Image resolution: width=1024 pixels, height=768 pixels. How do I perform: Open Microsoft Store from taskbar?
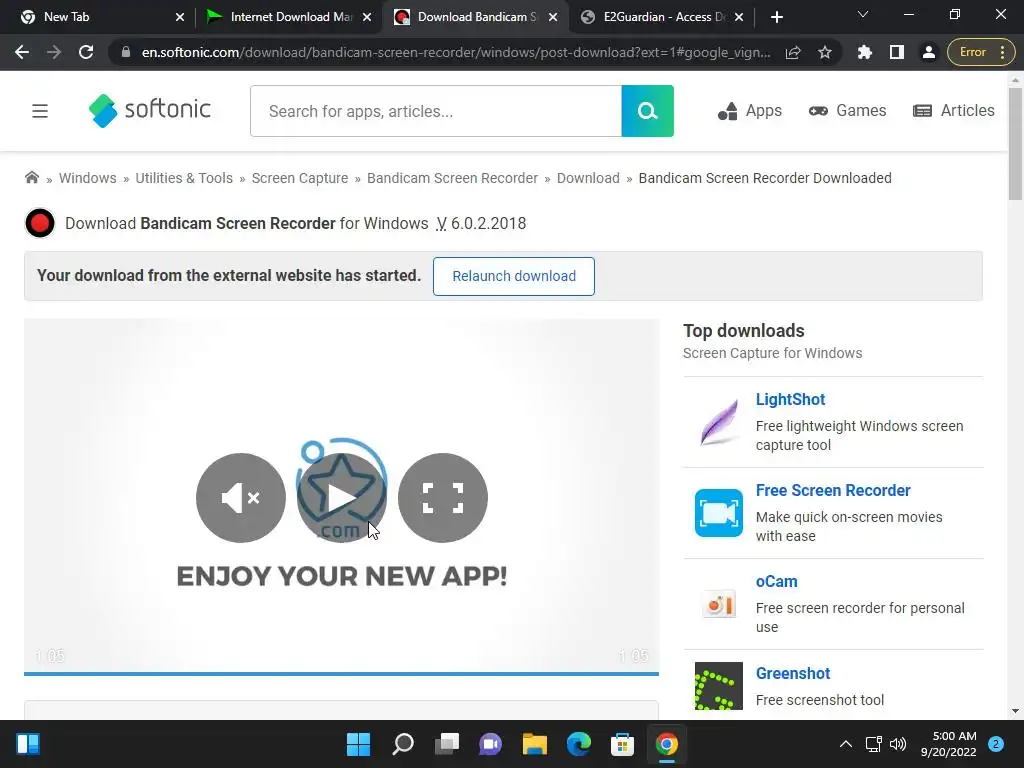[622, 744]
